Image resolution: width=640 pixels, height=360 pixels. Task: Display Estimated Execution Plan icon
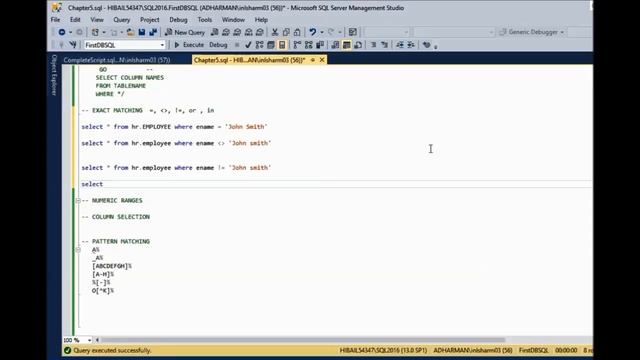click(x=259, y=45)
